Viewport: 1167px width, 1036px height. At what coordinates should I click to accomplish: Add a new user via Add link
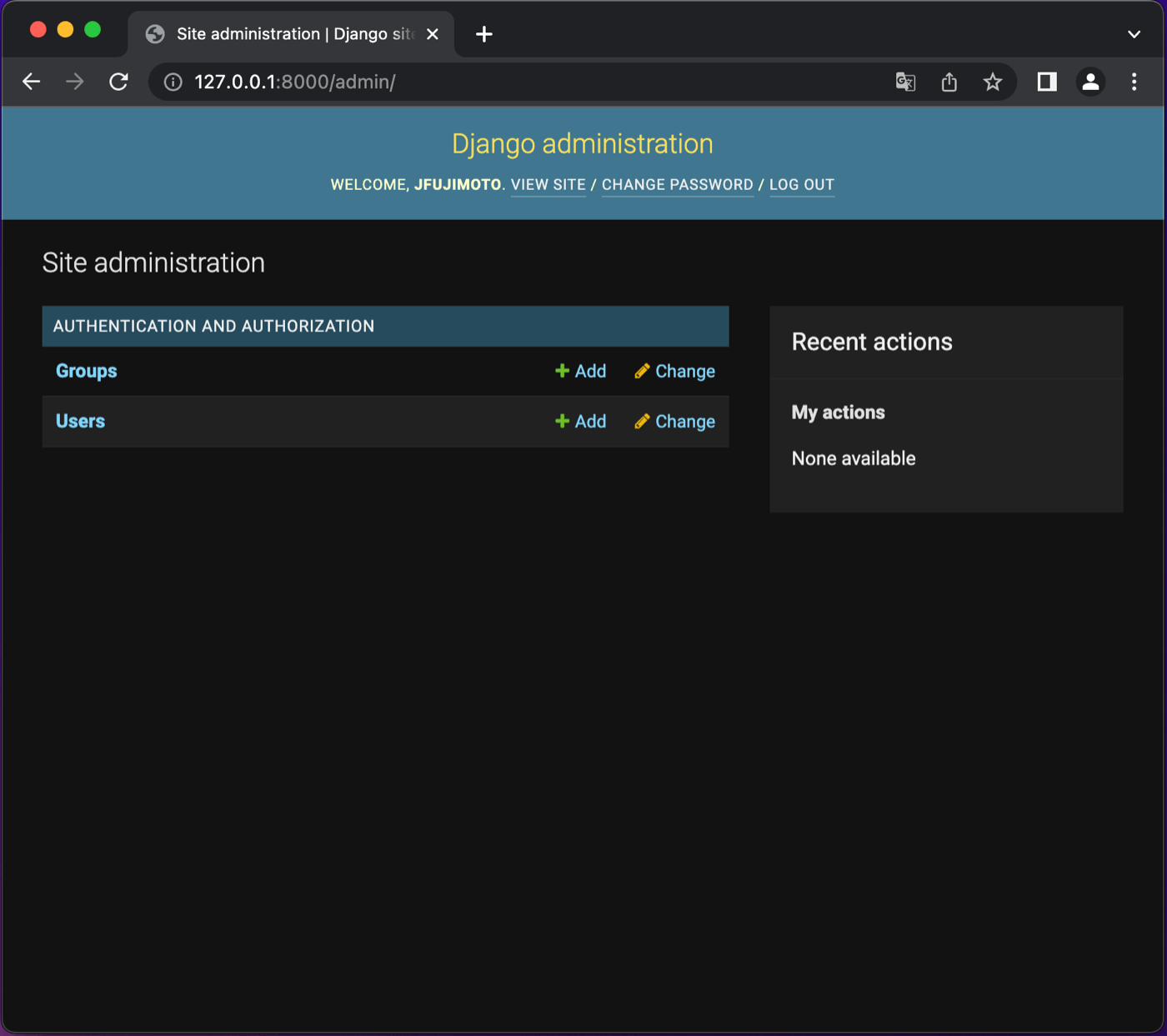581,421
